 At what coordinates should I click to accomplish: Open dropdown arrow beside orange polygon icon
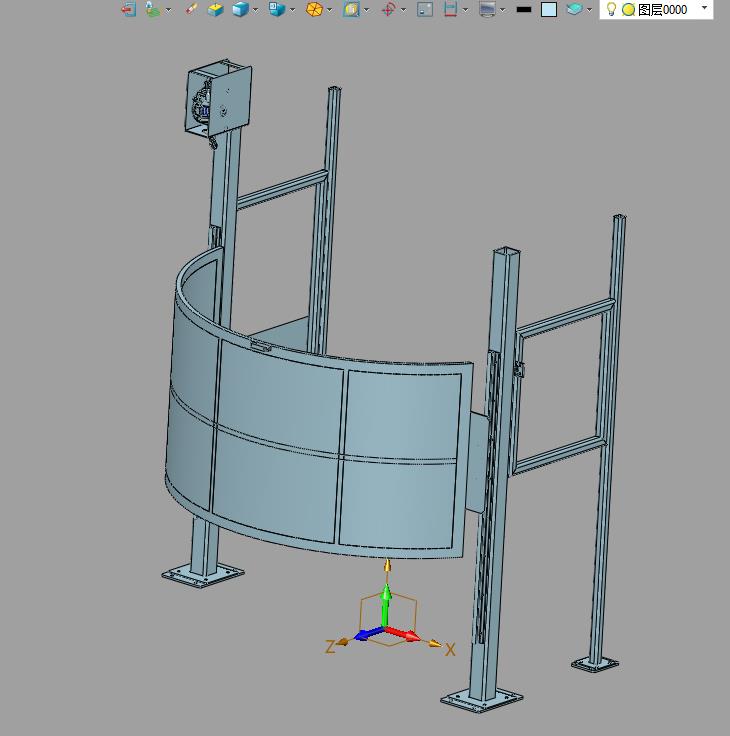click(x=330, y=10)
